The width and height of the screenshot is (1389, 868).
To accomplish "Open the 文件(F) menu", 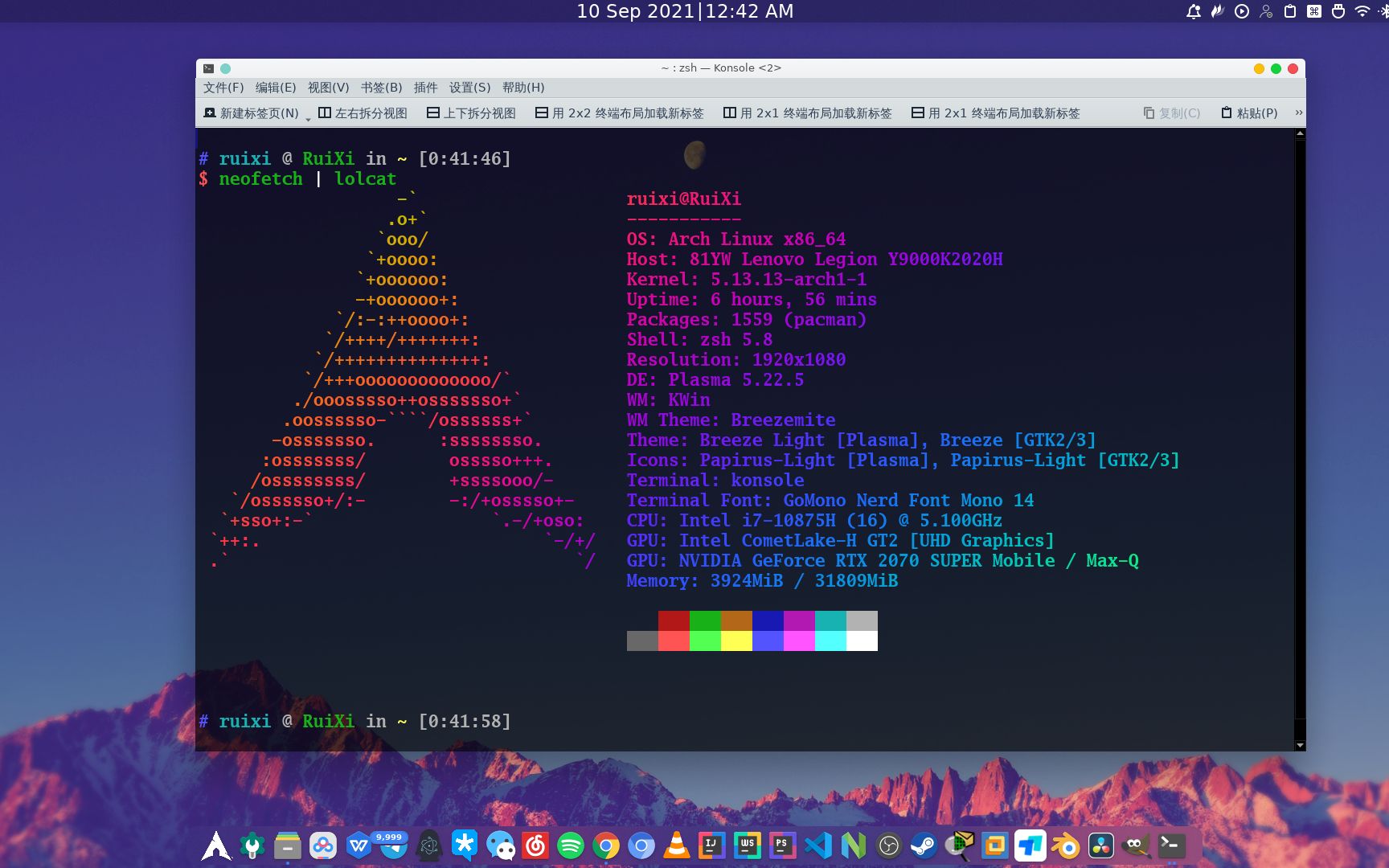I will tap(223, 88).
